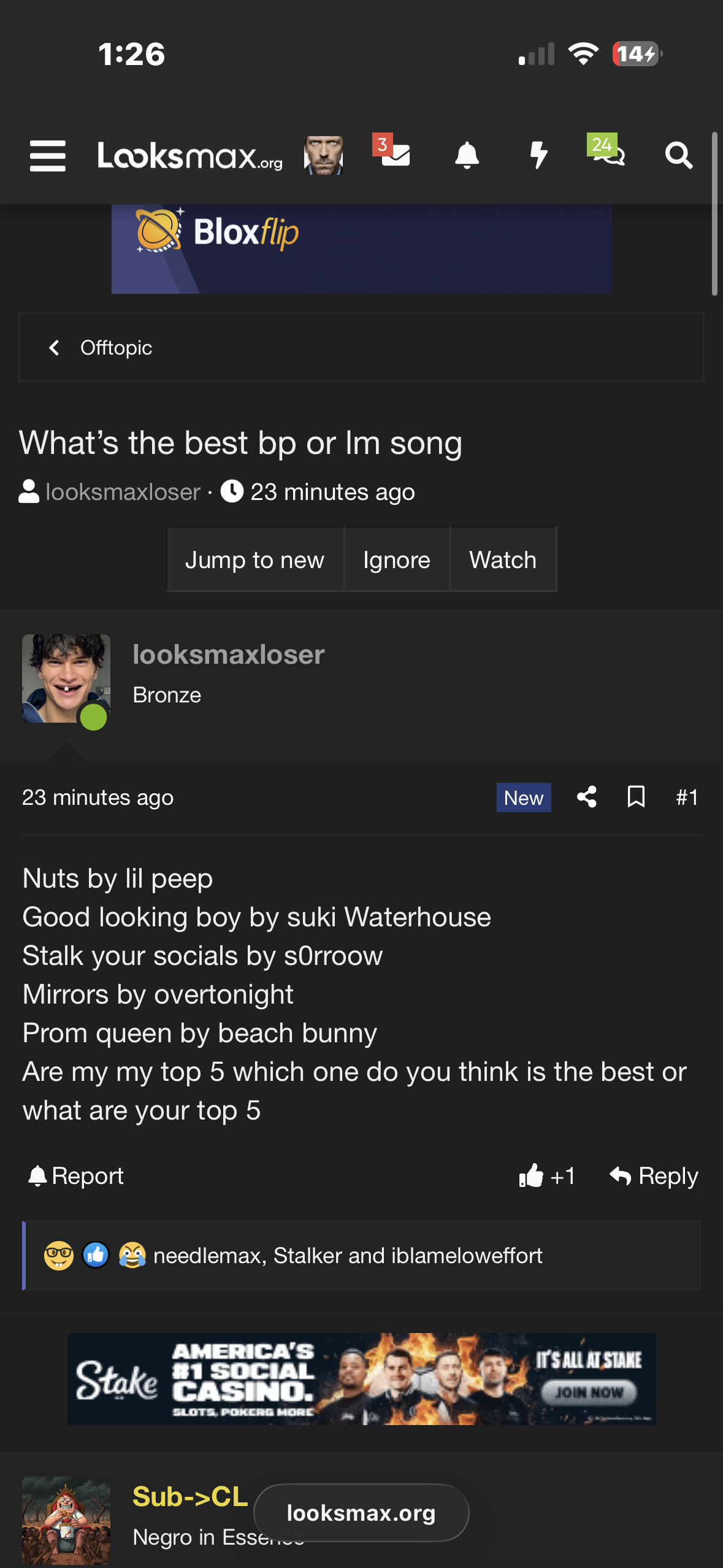Open looksmaxloser profile from post header
The image size is (723, 1568).
click(x=229, y=655)
